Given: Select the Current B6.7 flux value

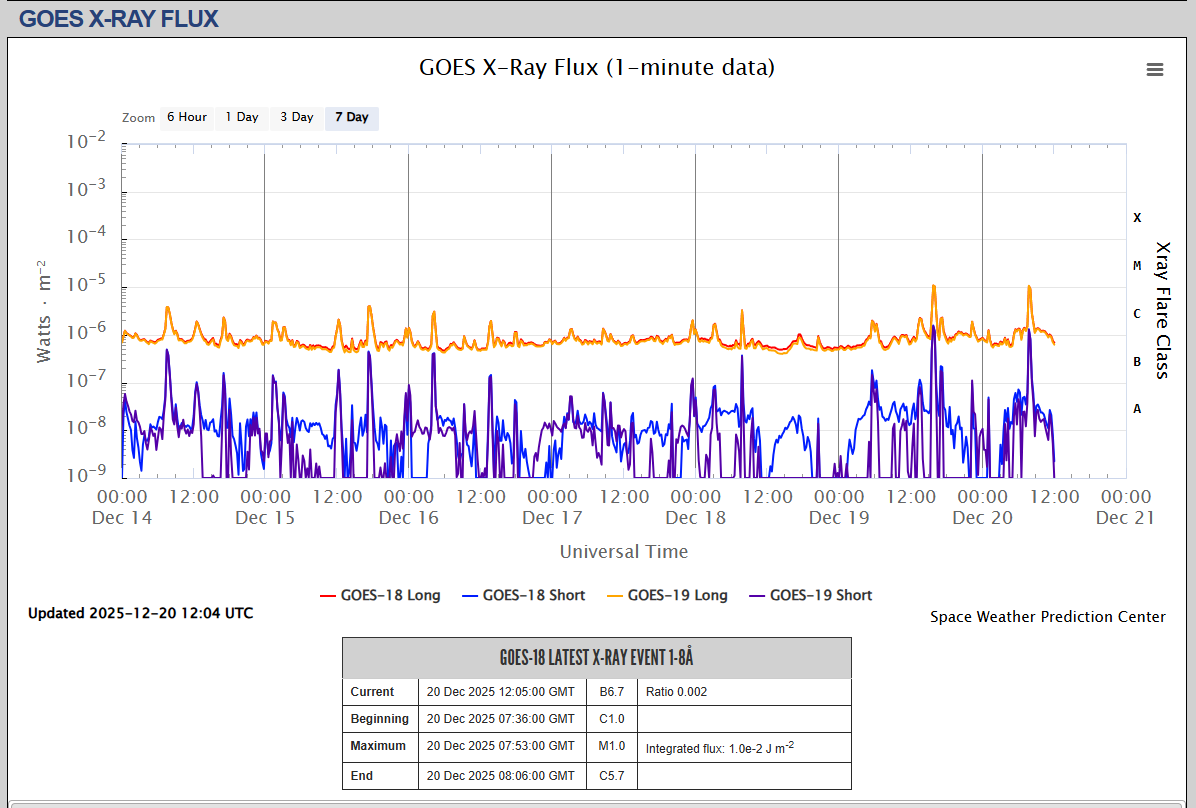Looking at the screenshot, I should [x=611, y=692].
